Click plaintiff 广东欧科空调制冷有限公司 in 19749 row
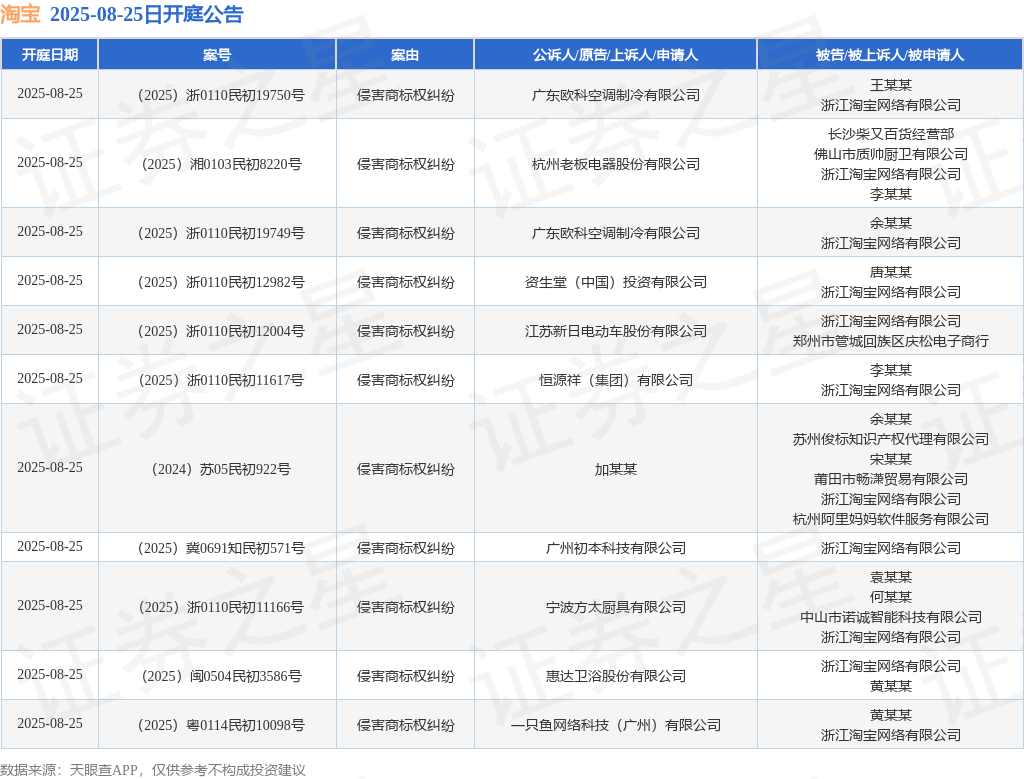 pyautogui.click(x=615, y=233)
